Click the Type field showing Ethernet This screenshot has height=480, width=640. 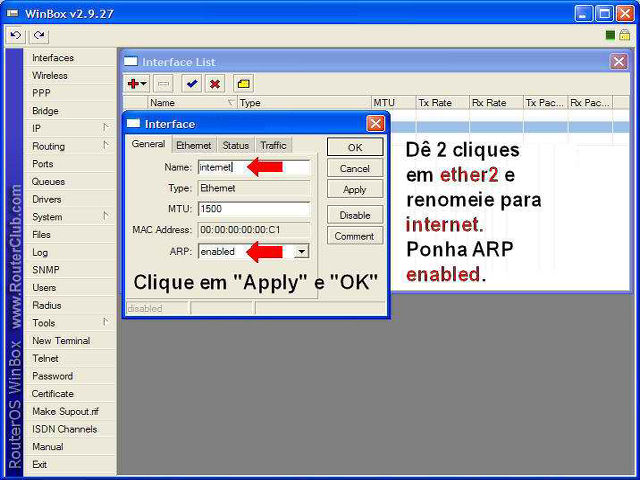point(254,188)
